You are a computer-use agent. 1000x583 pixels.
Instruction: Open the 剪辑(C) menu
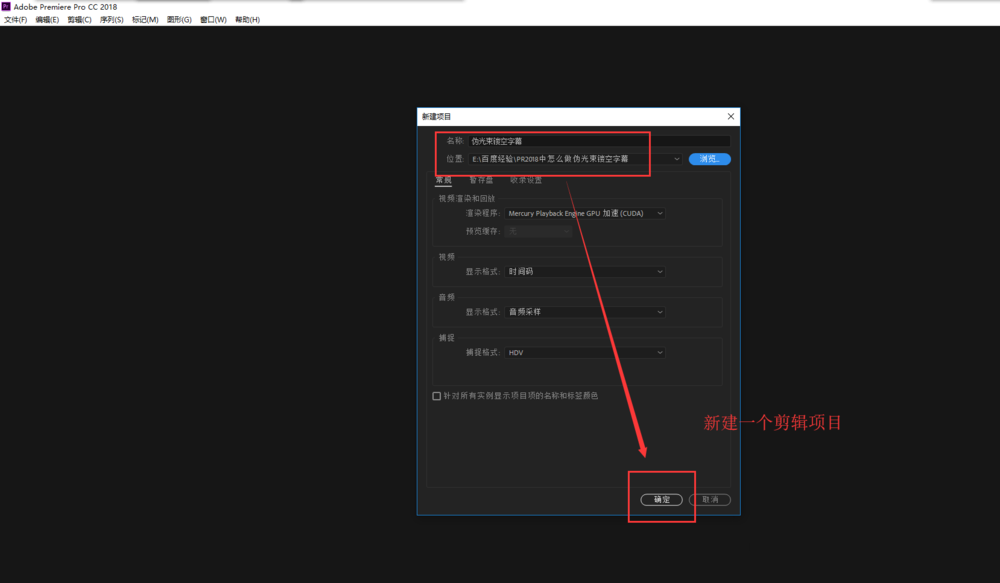point(80,20)
